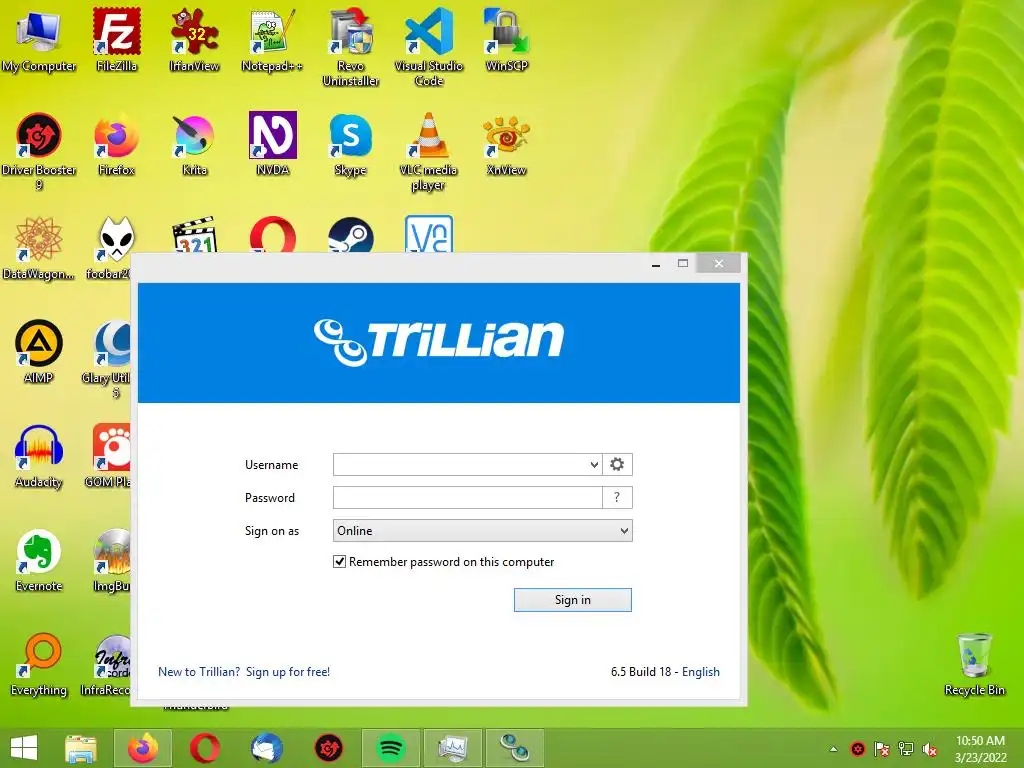Select the Opera desktop icon
Viewport: 1024px width, 768px height.
click(x=272, y=235)
